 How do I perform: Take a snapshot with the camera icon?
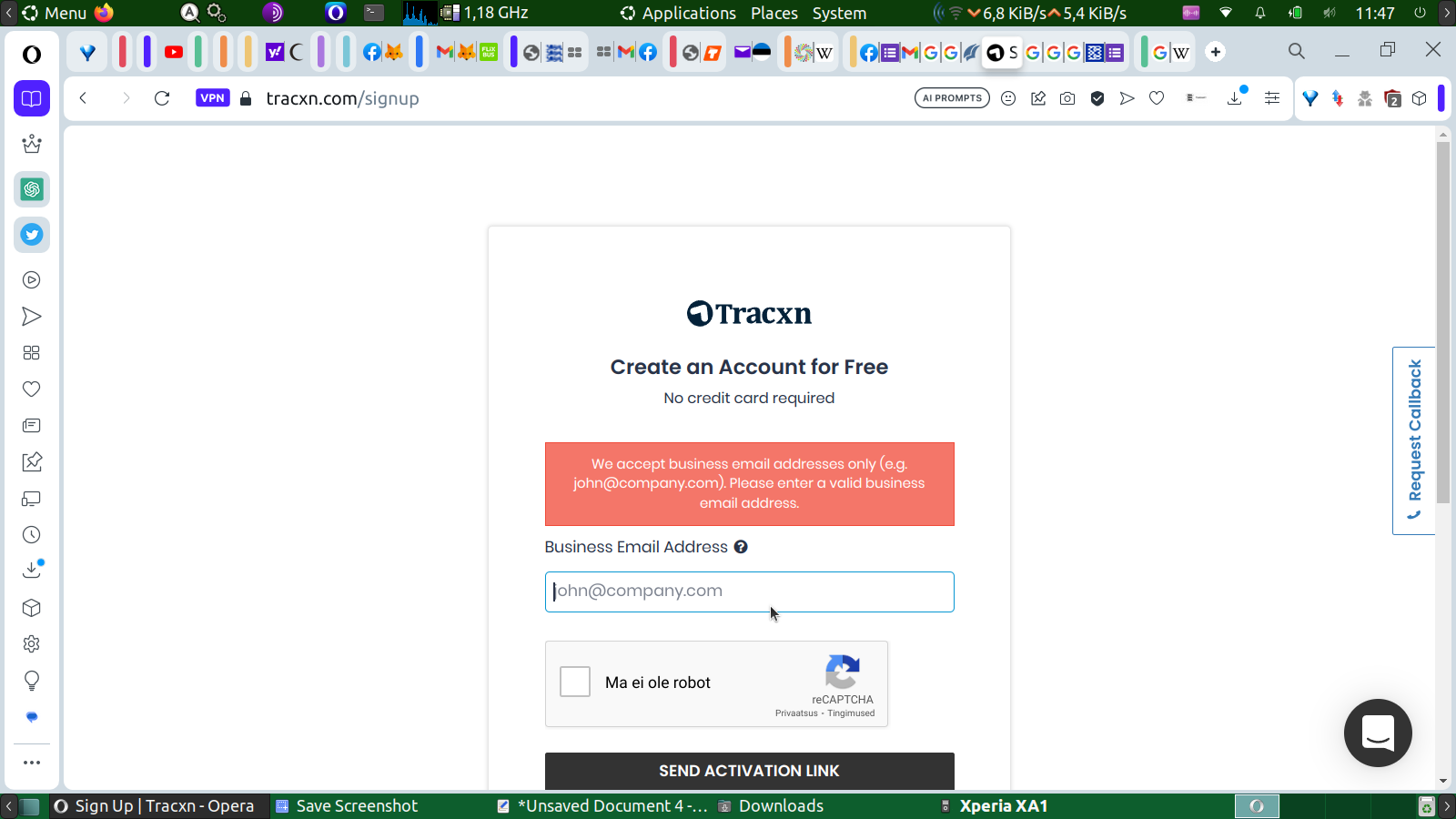(1067, 98)
